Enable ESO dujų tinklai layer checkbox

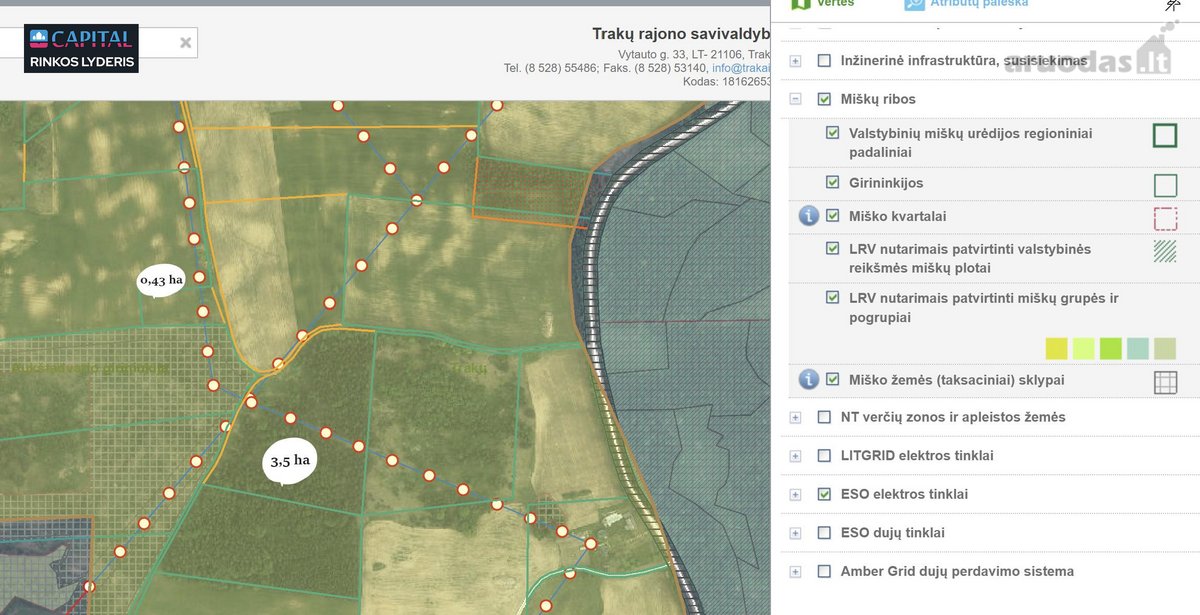point(824,533)
